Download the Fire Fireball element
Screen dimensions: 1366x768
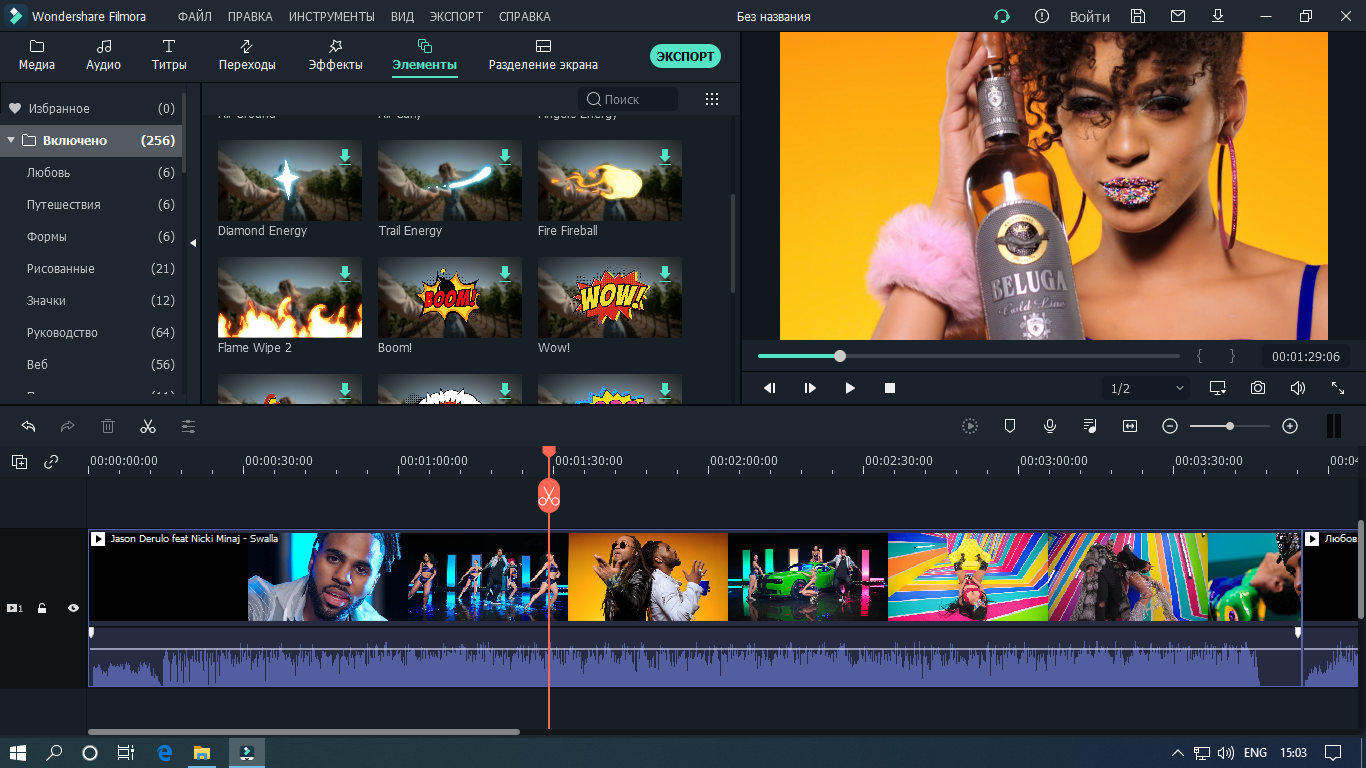[x=665, y=155]
